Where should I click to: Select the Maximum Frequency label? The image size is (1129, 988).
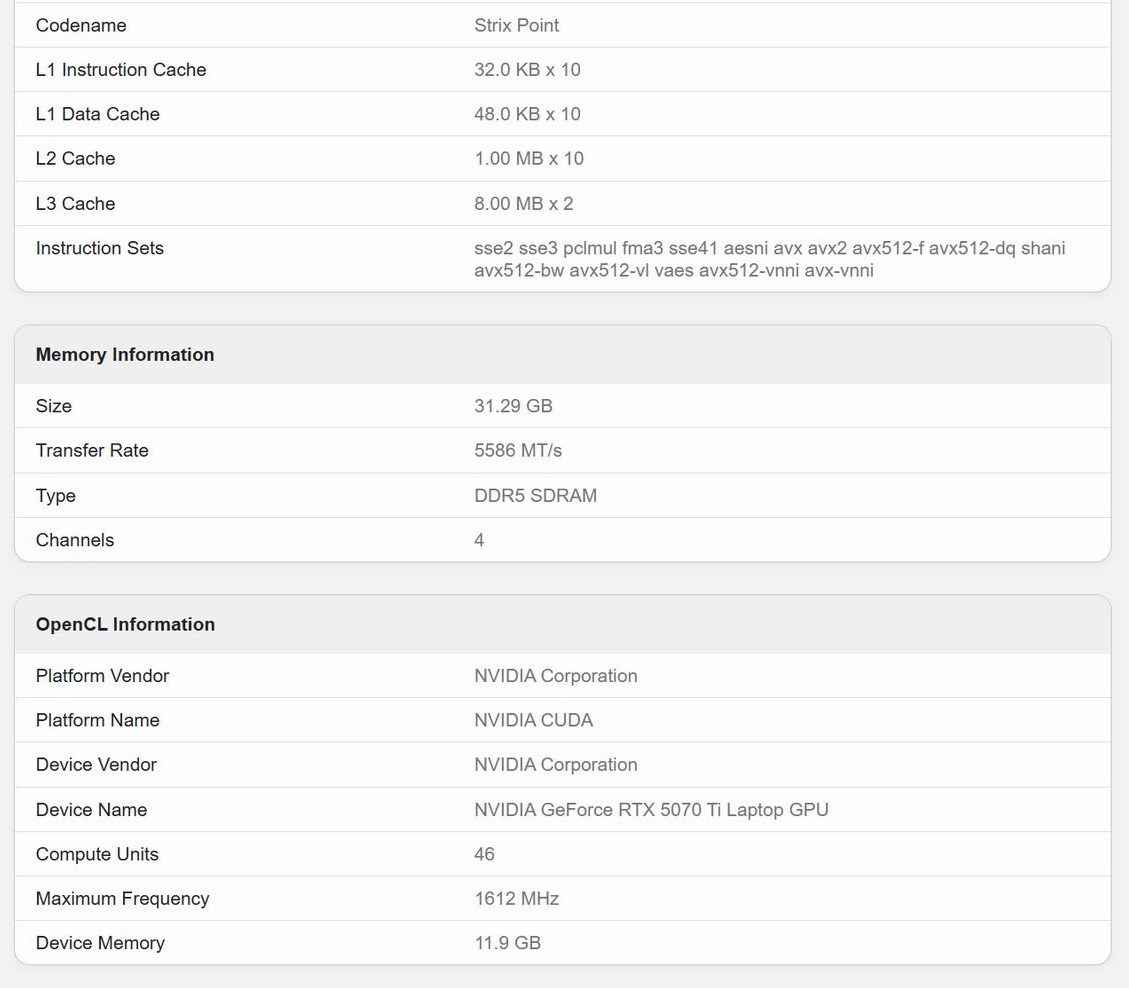pyautogui.click(x=122, y=899)
